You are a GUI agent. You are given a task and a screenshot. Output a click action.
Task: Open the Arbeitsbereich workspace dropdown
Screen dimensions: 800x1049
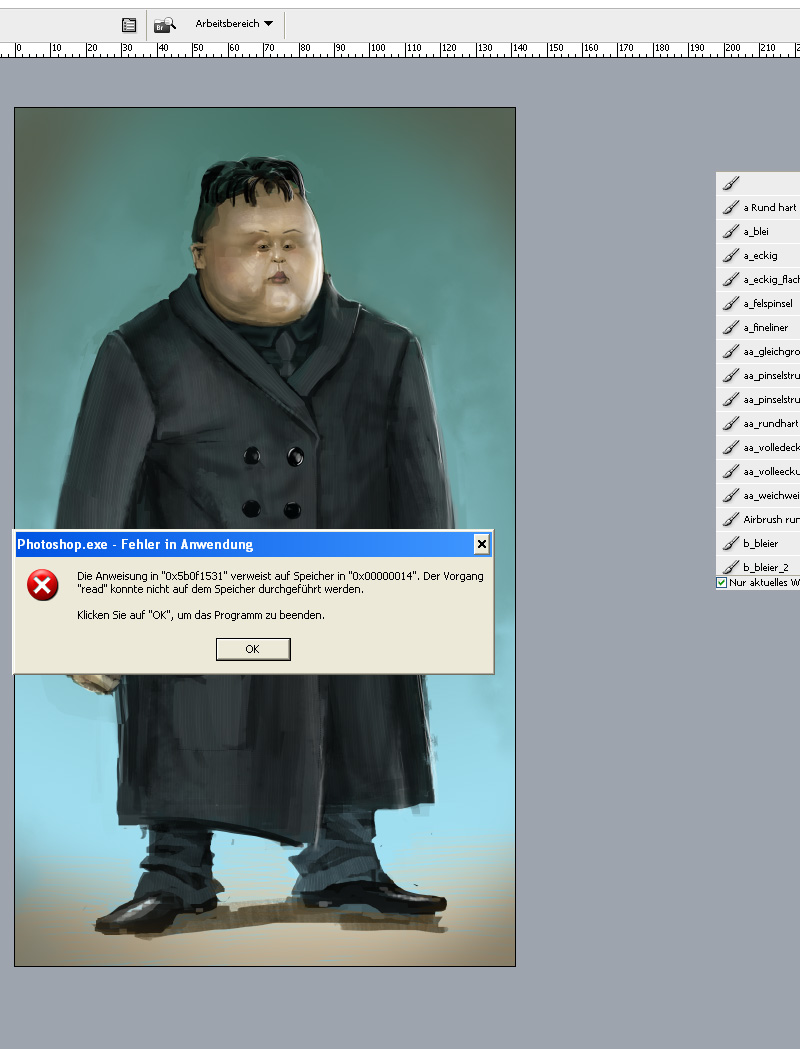click(x=234, y=24)
